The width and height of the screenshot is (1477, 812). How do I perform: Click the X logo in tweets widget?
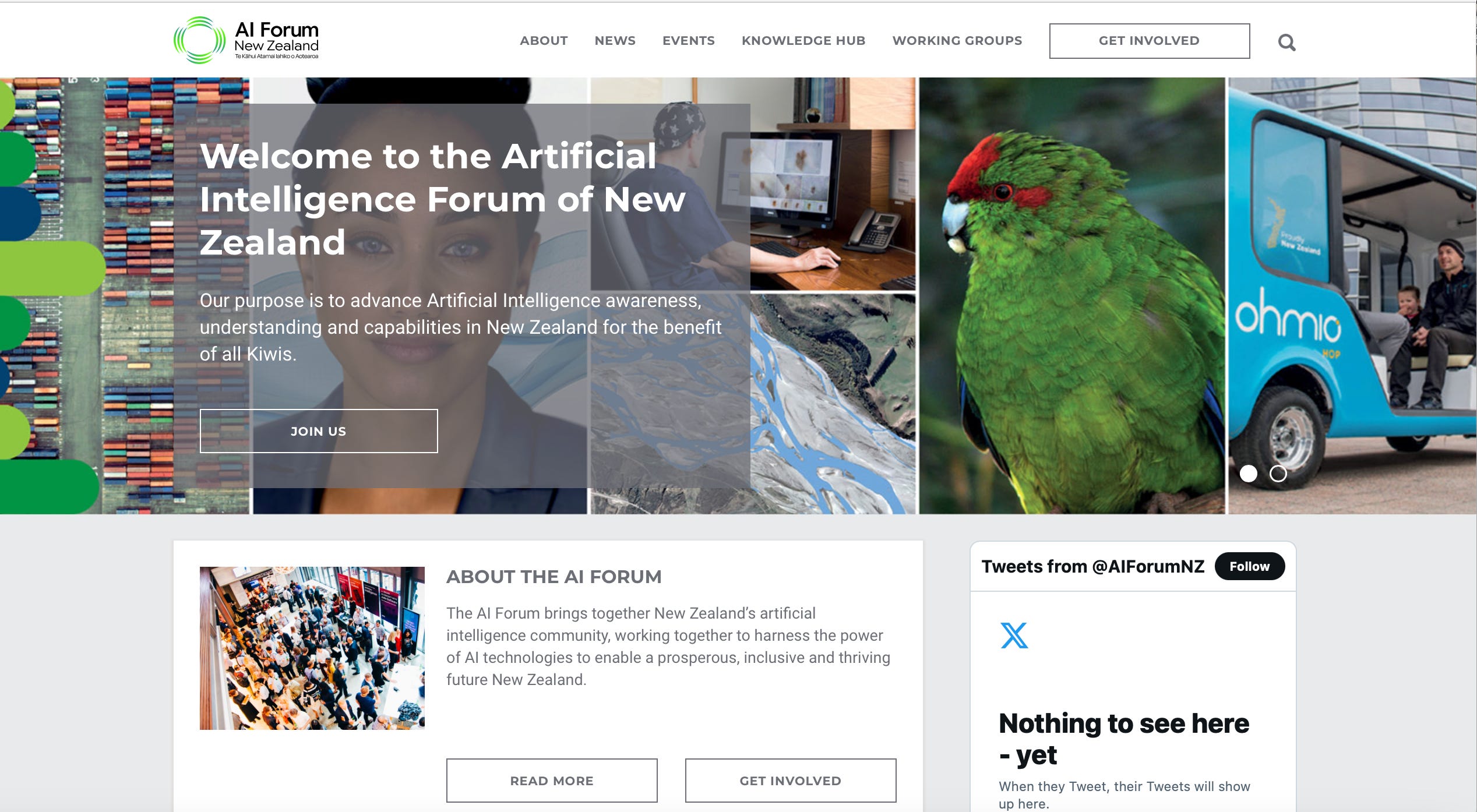1014,636
